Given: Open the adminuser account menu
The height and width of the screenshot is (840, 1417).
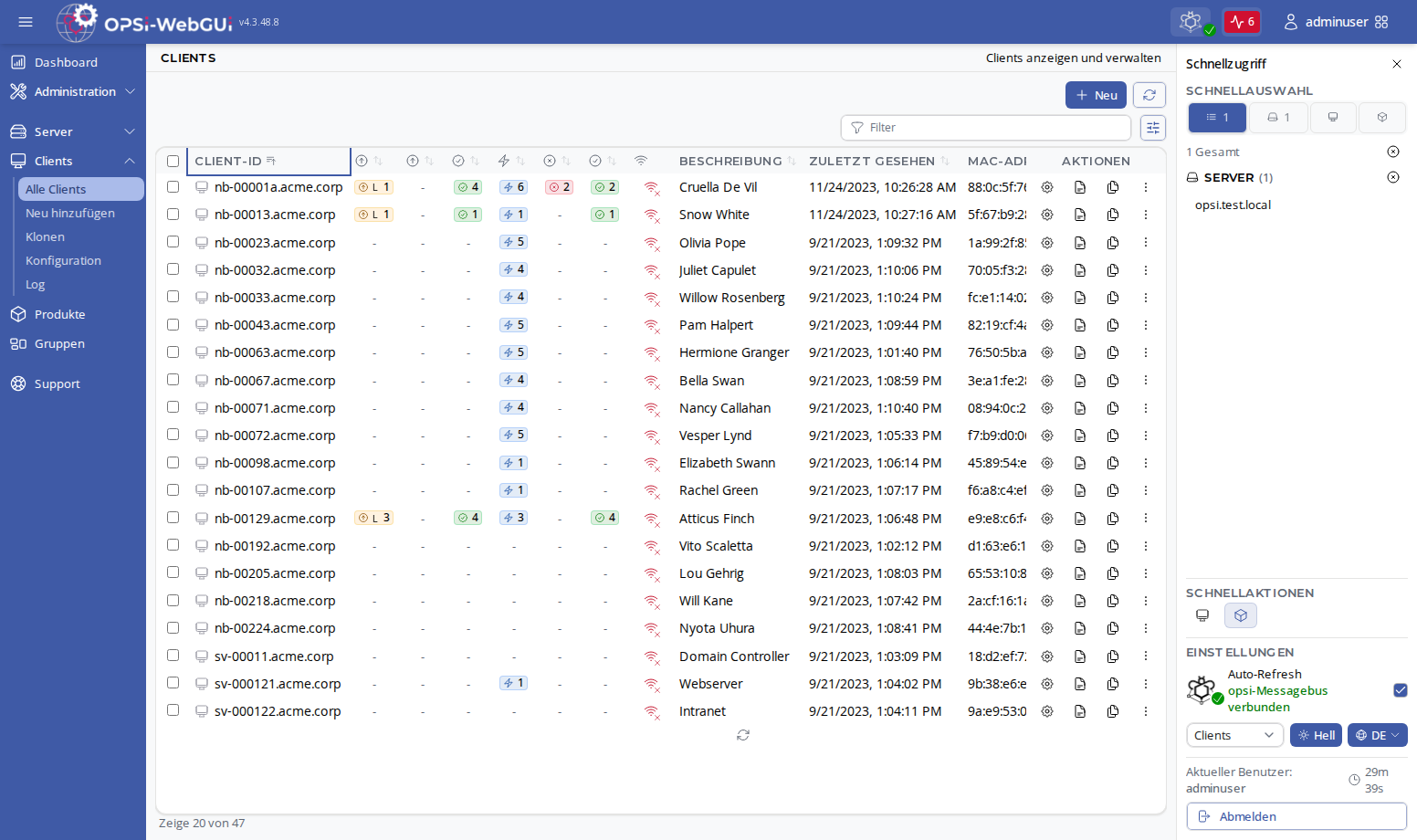Looking at the screenshot, I should 1336,22.
